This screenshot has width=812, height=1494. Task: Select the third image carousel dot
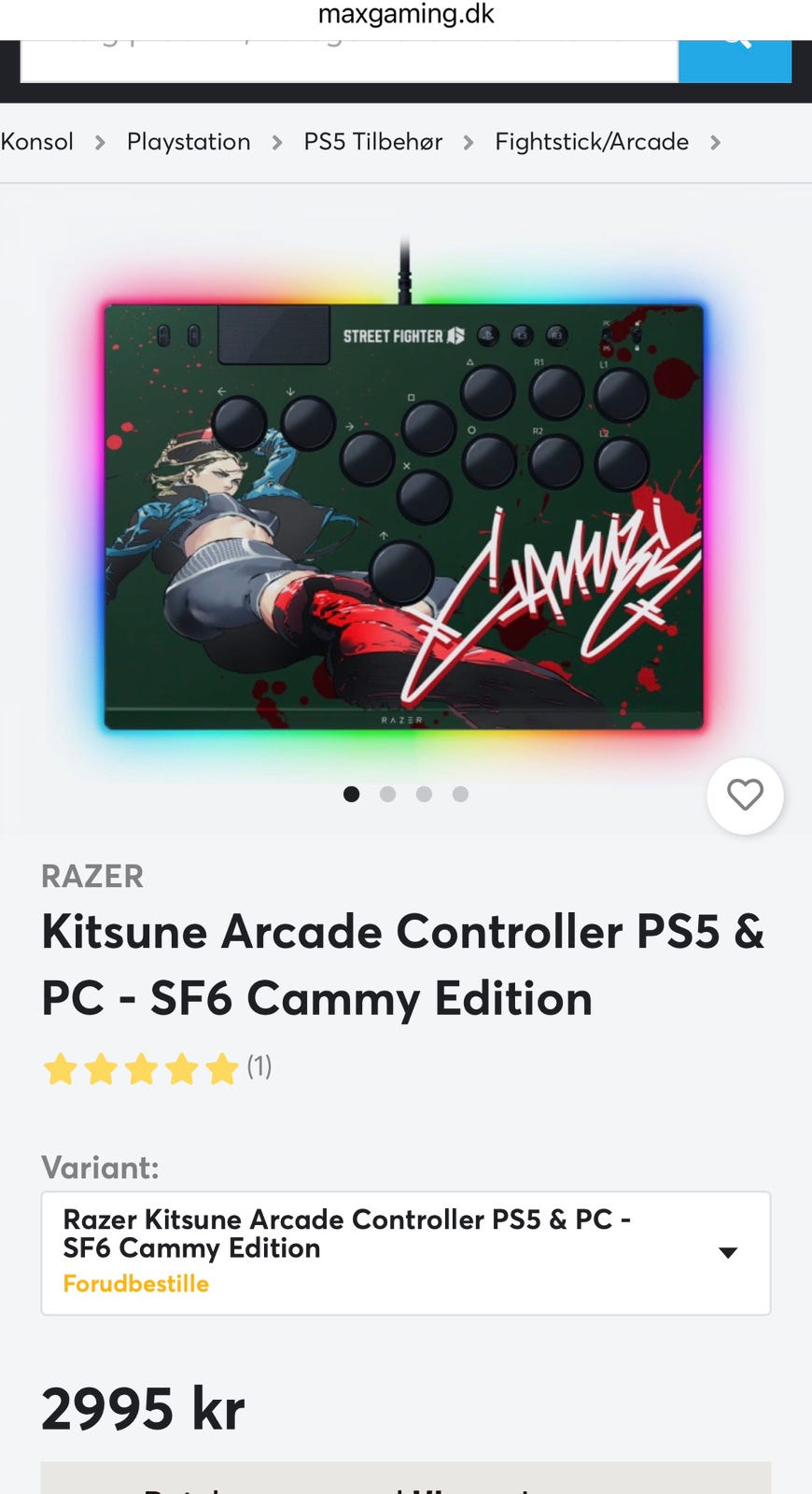pyautogui.click(x=424, y=794)
